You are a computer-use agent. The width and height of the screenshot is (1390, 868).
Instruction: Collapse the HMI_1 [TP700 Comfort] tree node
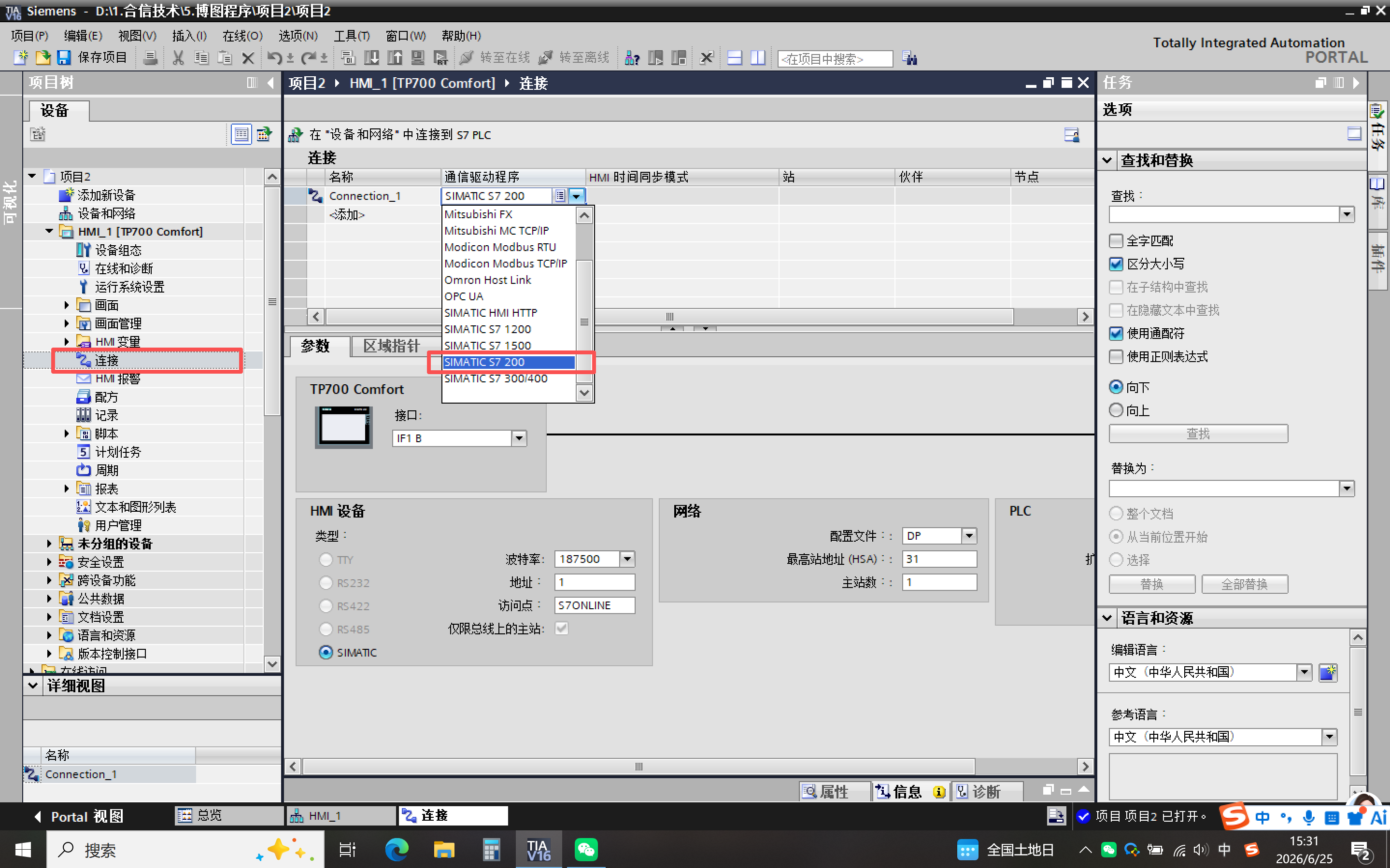[49, 231]
